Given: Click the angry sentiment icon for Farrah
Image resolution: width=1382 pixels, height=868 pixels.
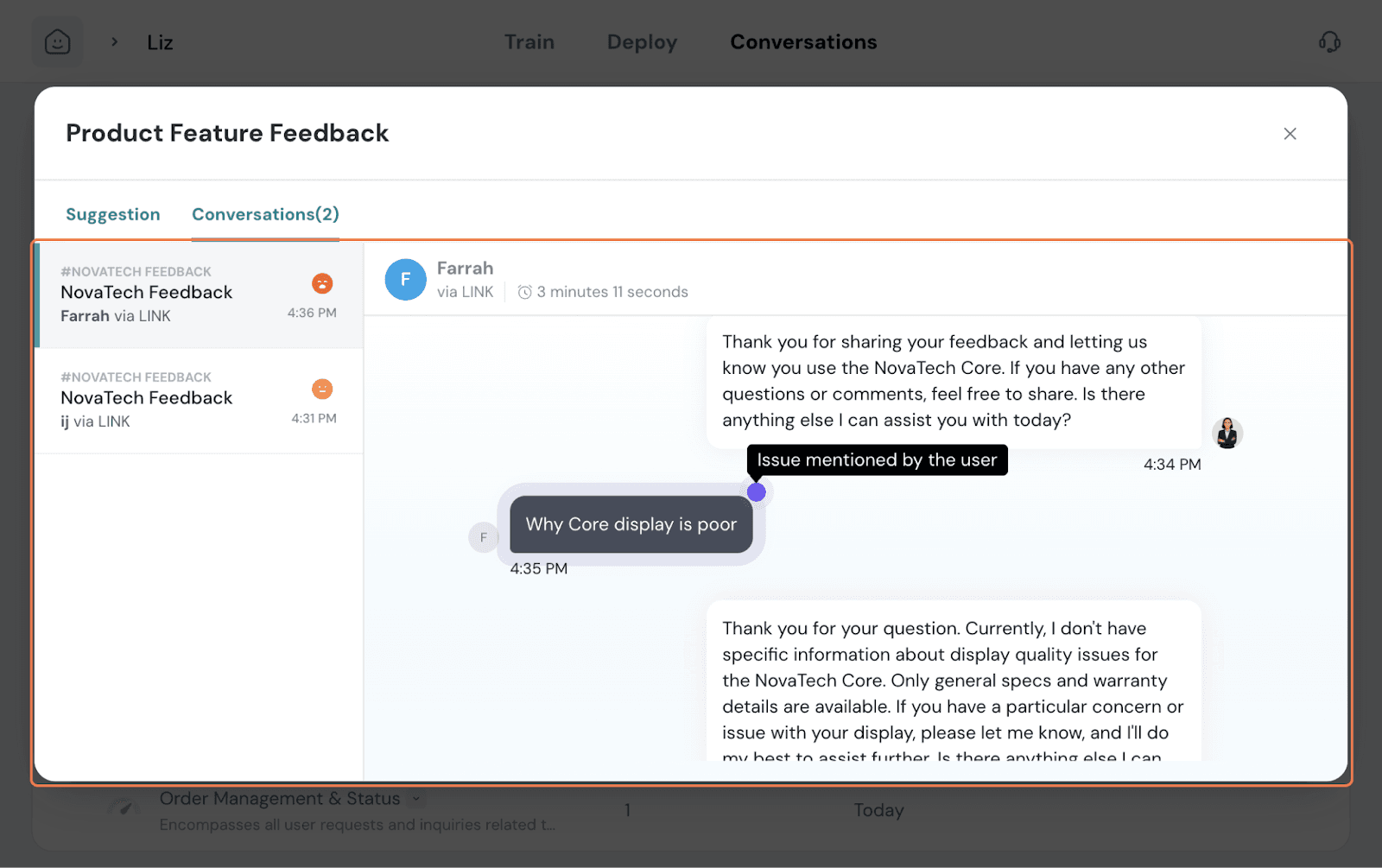Looking at the screenshot, I should coord(322,283).
